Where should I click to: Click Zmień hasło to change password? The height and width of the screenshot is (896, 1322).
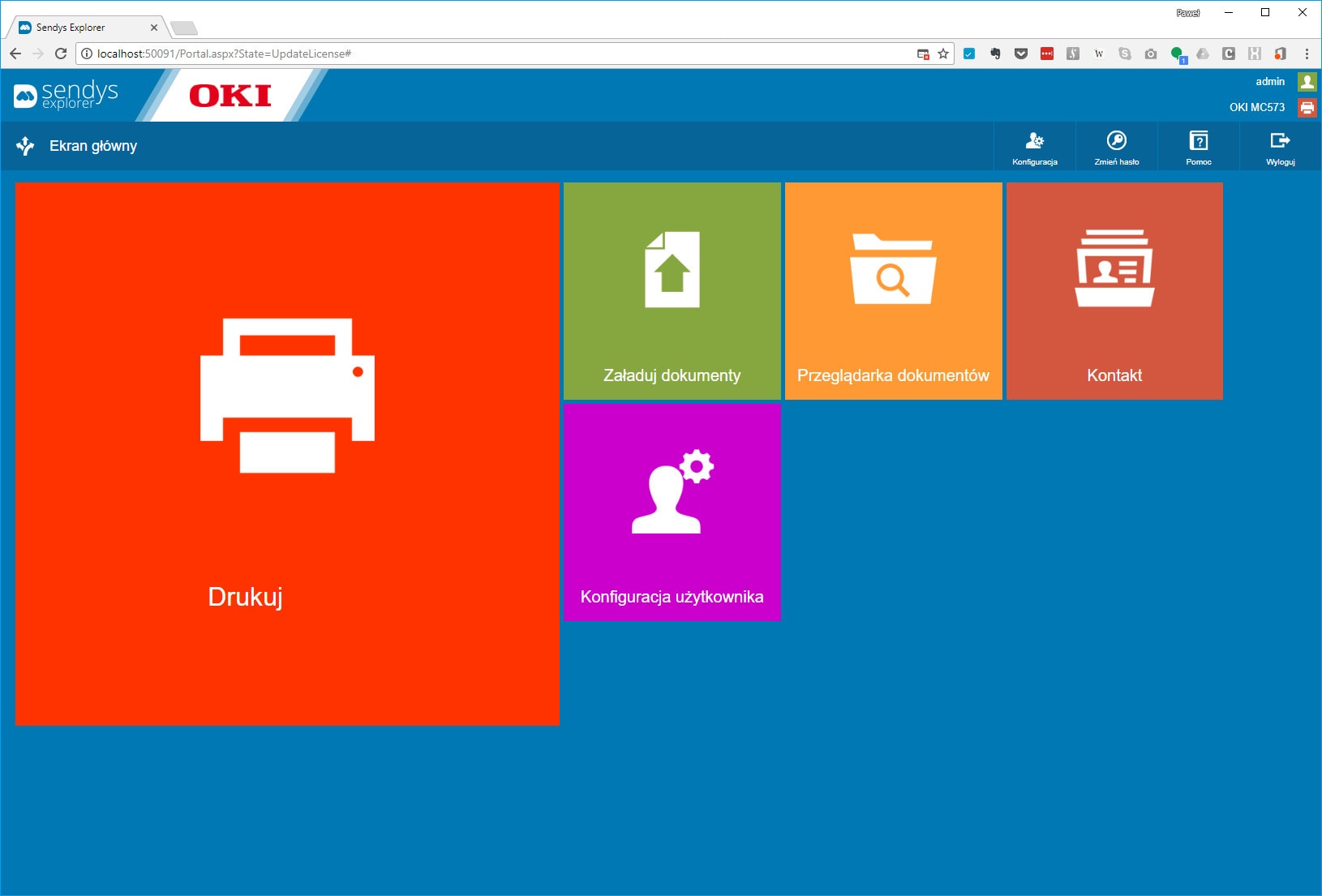(x=1117, y=147)
